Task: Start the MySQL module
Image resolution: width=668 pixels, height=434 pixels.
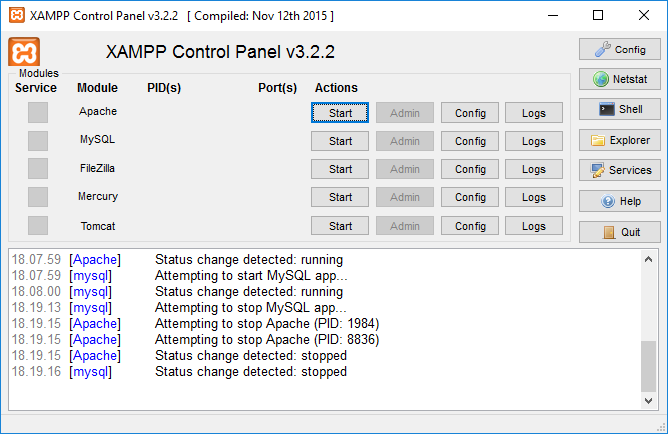Action: (x=340, y=141)
